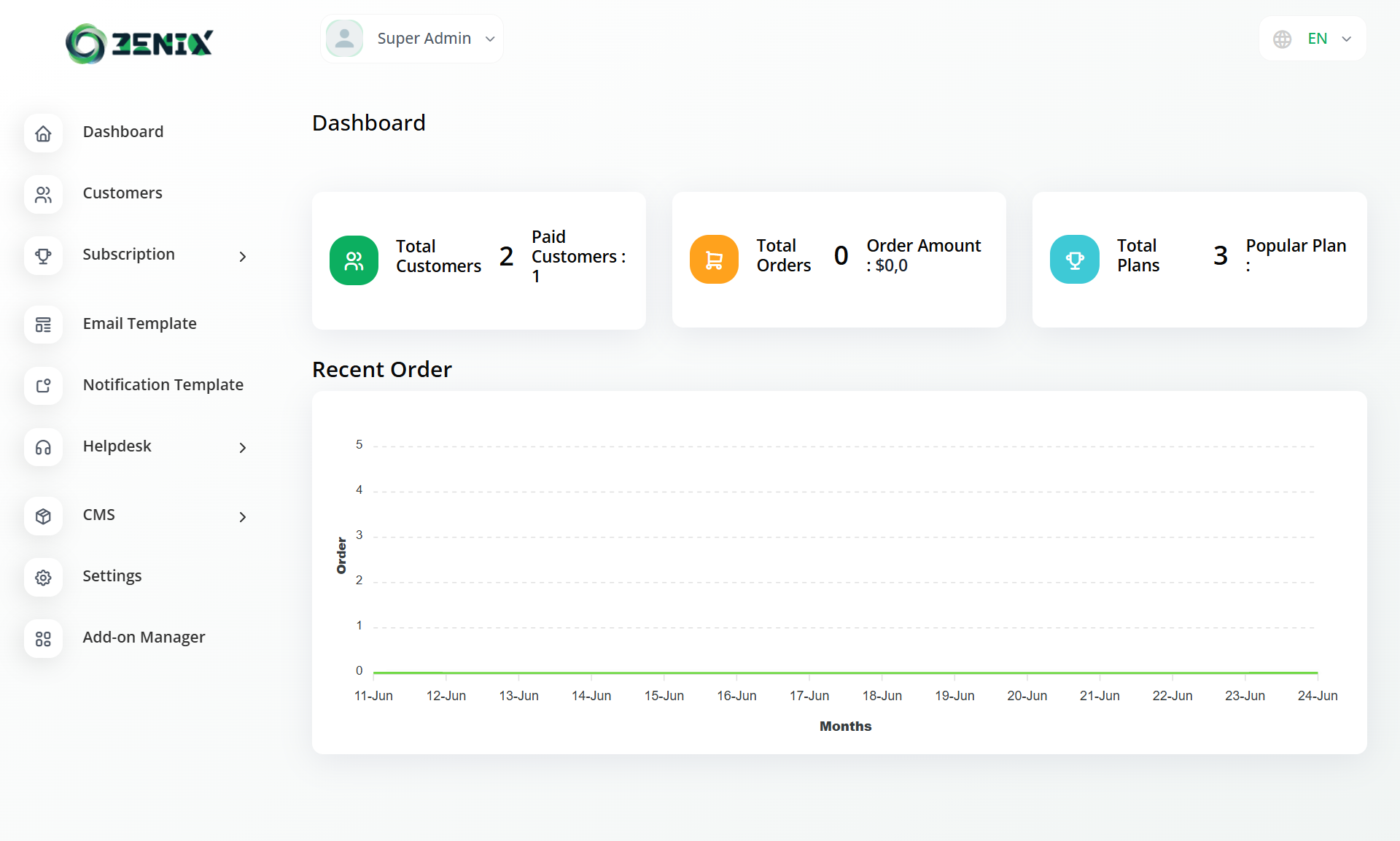Click the Notification Template icon
1400x841 pixels.
point(43,386)
